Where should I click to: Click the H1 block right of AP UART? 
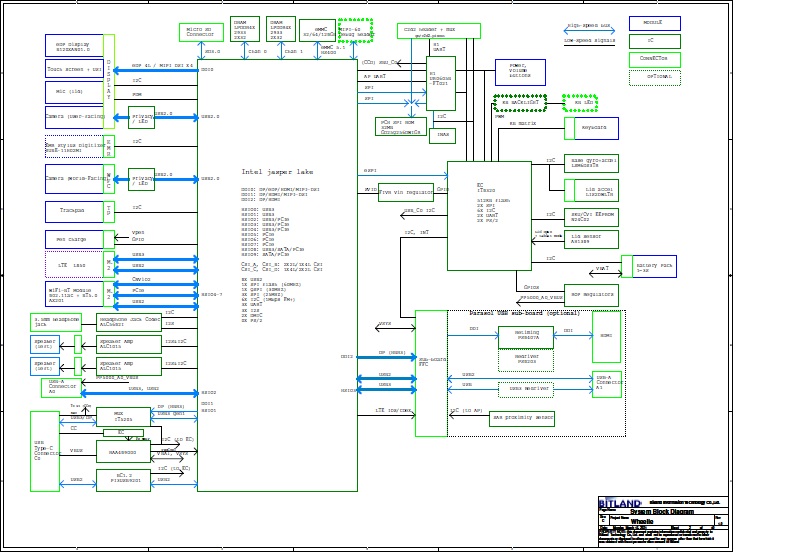click(441, 83)
